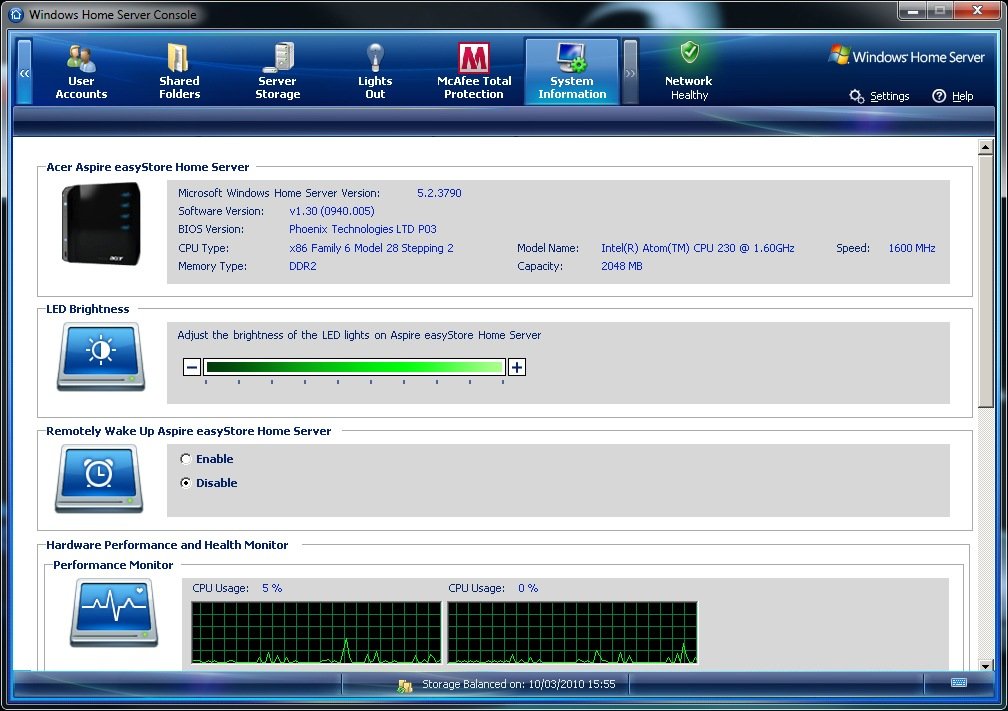
Task: Click the scrollbar down arrow
Action: tap(986, 665)
